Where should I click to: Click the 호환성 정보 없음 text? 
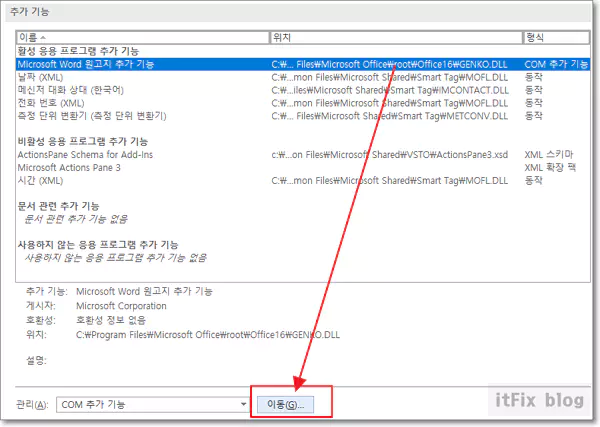[x=111, y=320]
